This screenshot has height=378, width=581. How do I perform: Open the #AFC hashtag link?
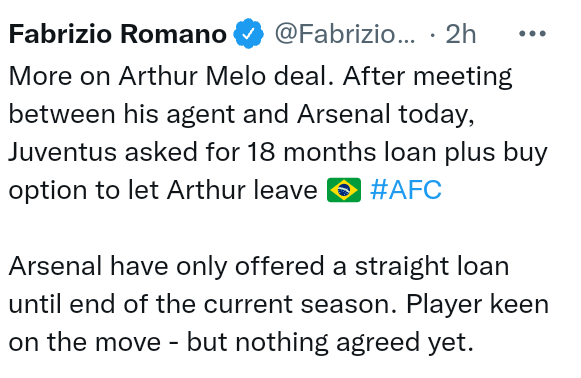[406, 190]
